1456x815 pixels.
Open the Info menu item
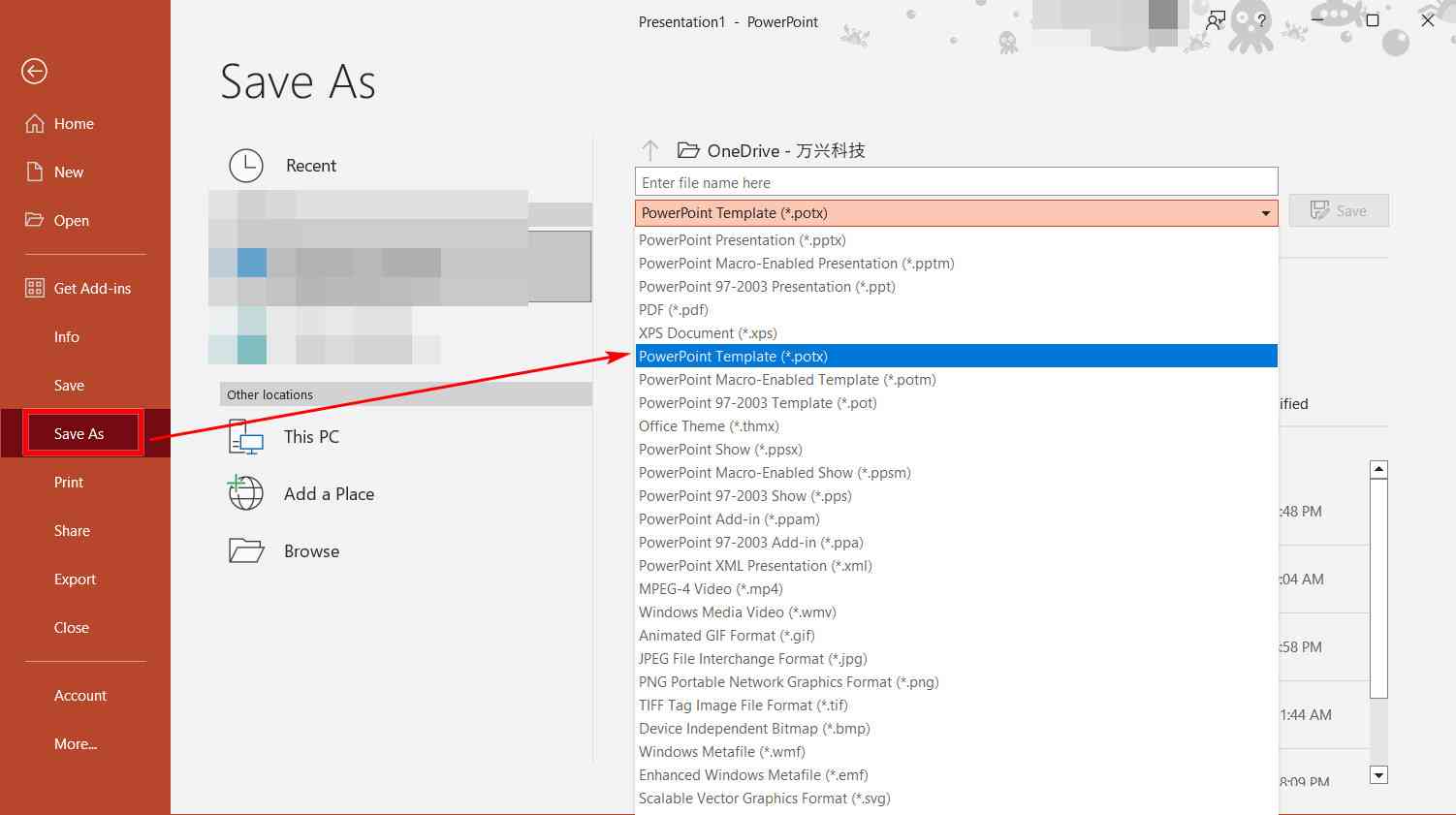point(67,336)
